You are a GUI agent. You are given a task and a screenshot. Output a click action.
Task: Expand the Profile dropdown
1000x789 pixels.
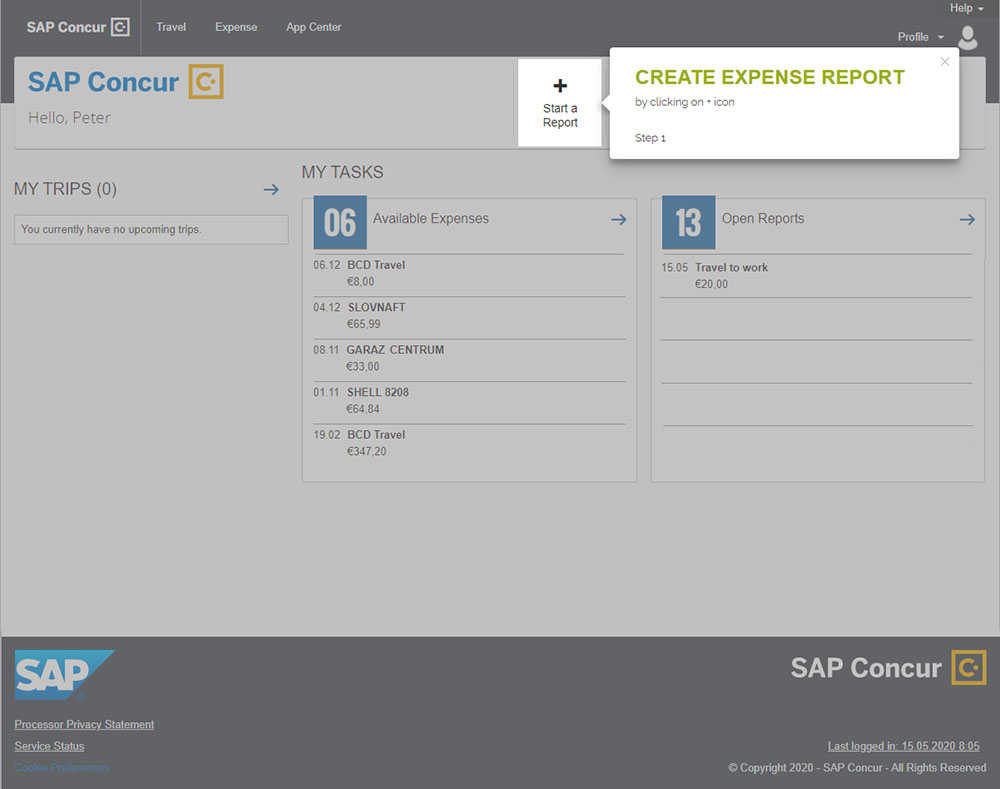(x=920, y=37)
